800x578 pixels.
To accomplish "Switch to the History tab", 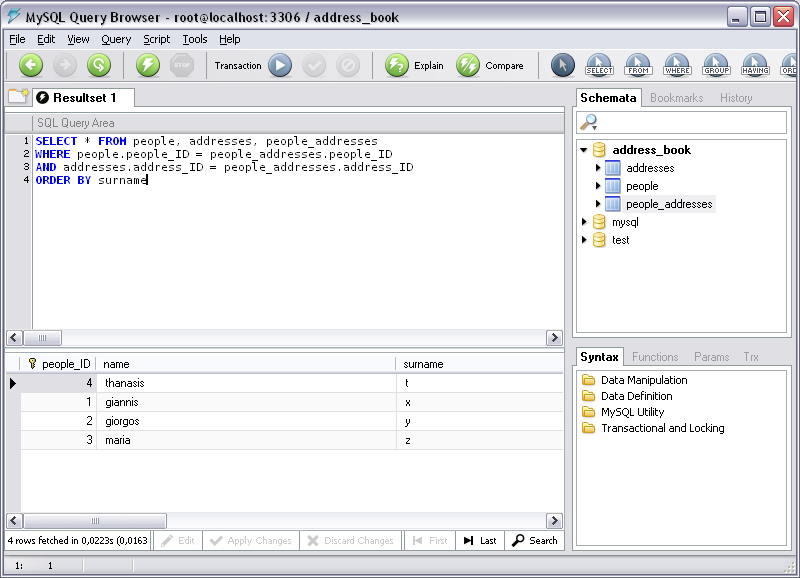I will [x=736, y=97].
